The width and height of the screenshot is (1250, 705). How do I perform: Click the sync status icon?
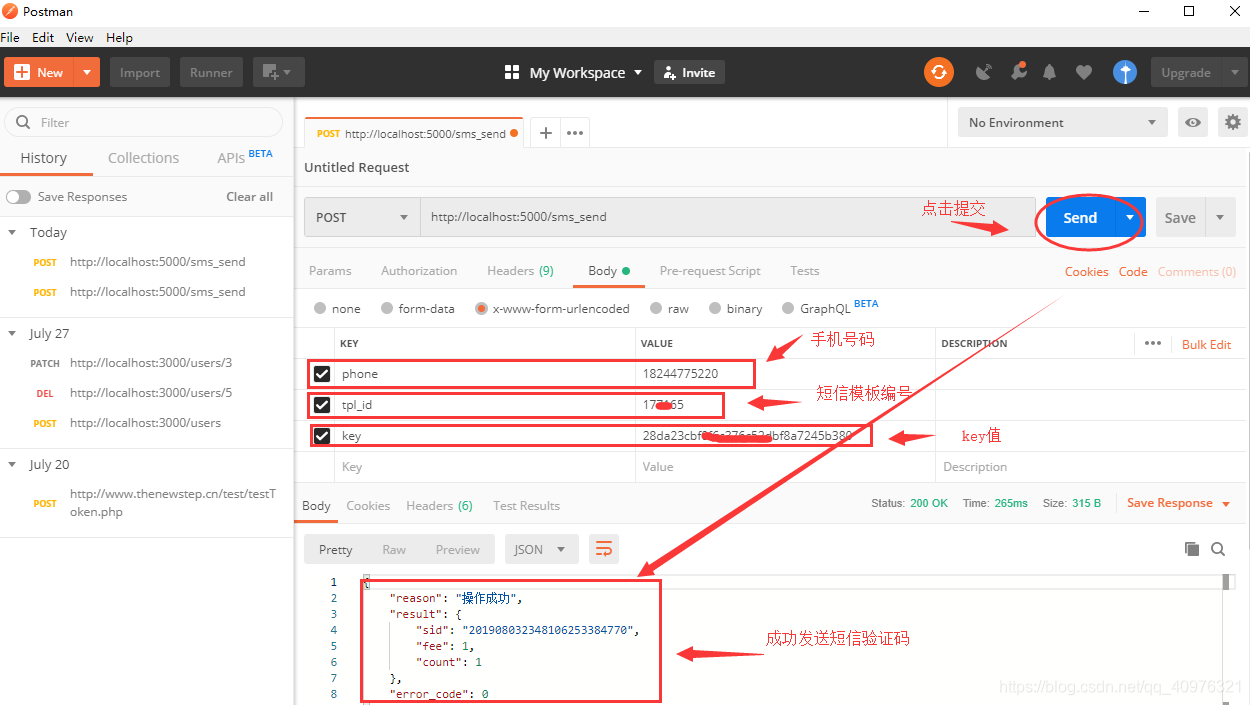(938, 72)
